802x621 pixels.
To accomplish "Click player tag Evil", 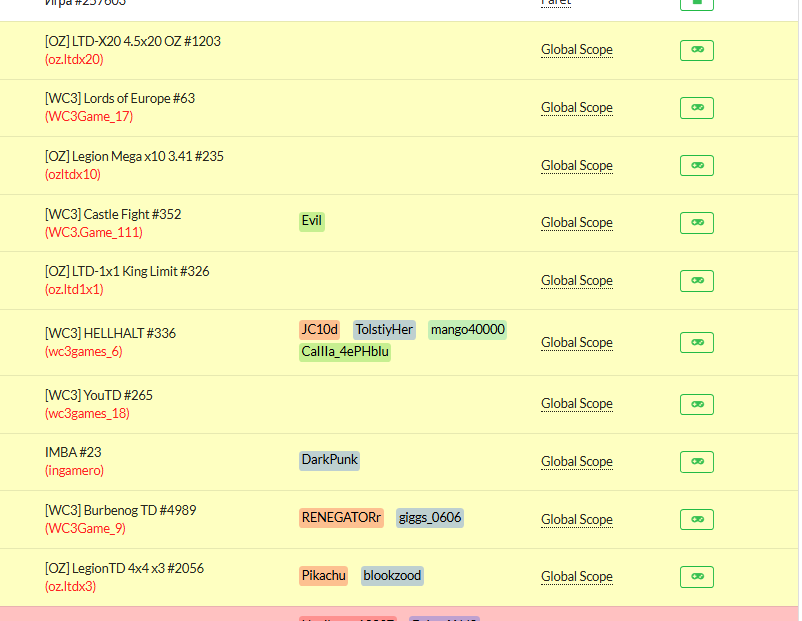I will (x=312, y=221).
